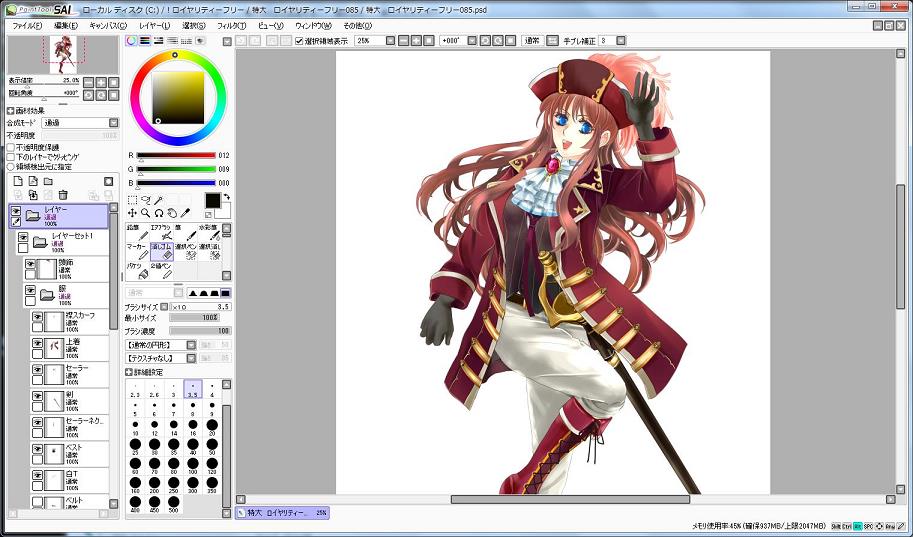Open the レイヤー(L) menu

coord(154,25)
